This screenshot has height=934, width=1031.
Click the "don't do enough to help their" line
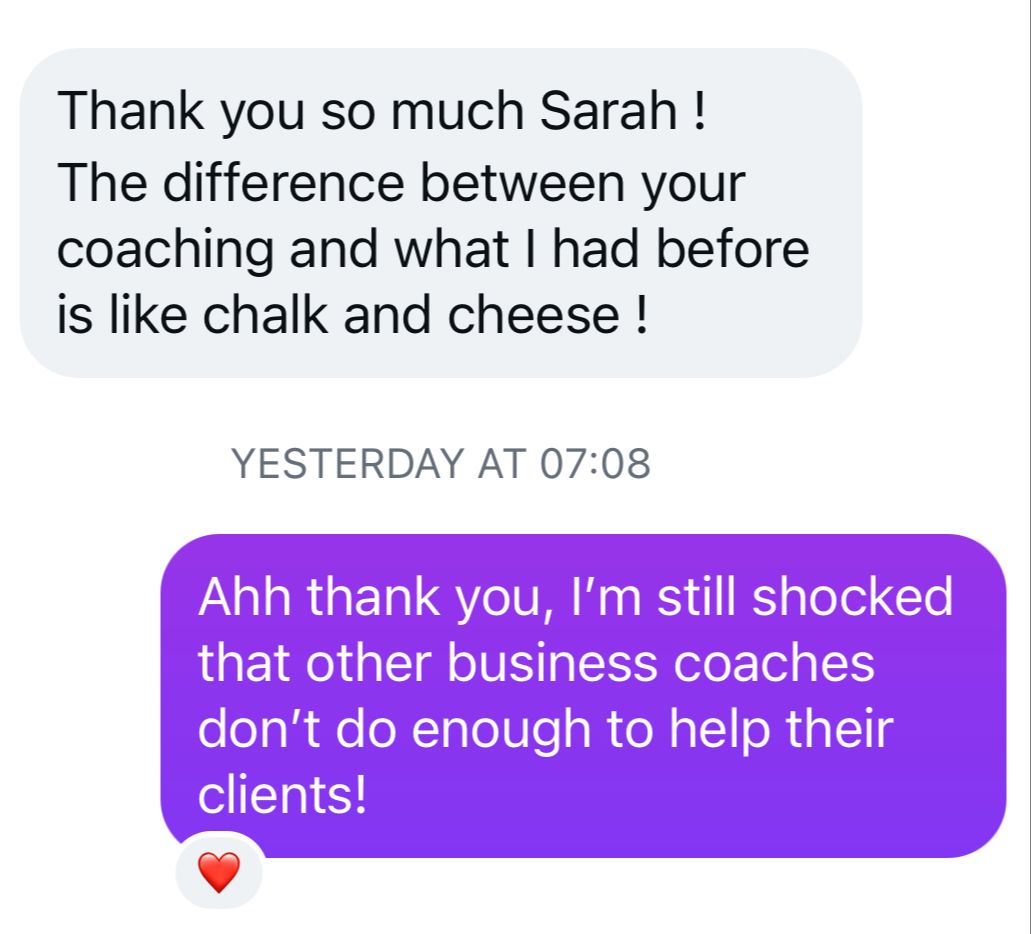544,730
